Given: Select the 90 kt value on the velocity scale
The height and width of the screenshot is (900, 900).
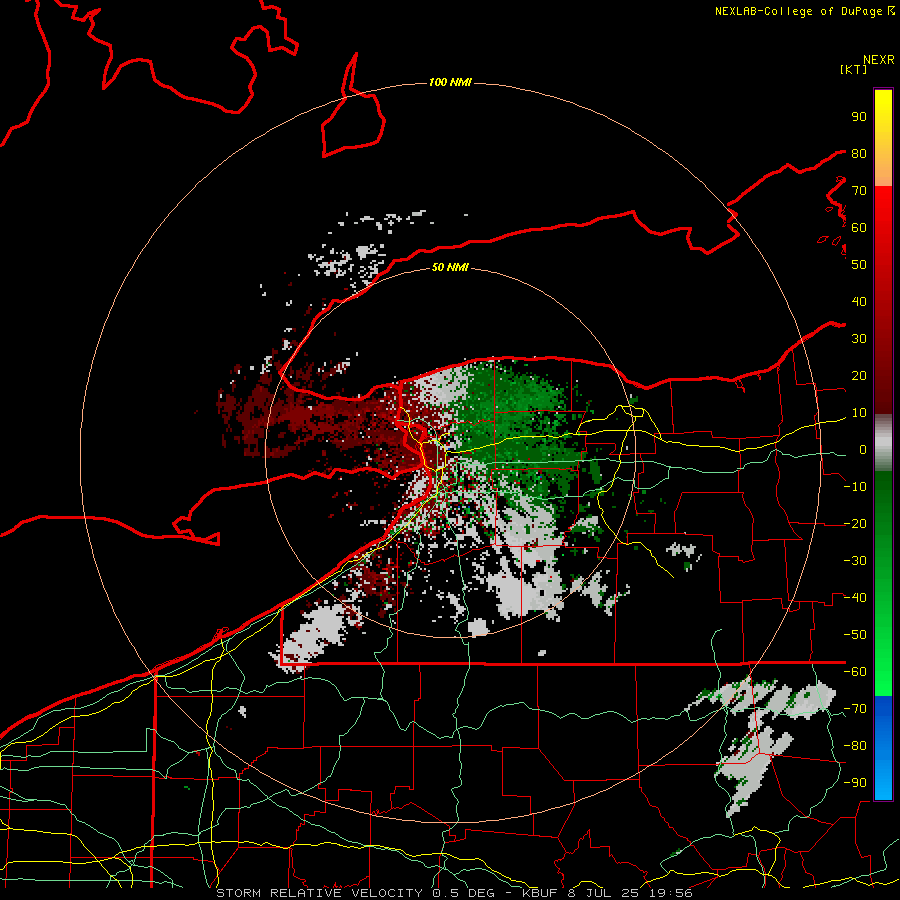Looking at the screenshot, I should 859,117.
